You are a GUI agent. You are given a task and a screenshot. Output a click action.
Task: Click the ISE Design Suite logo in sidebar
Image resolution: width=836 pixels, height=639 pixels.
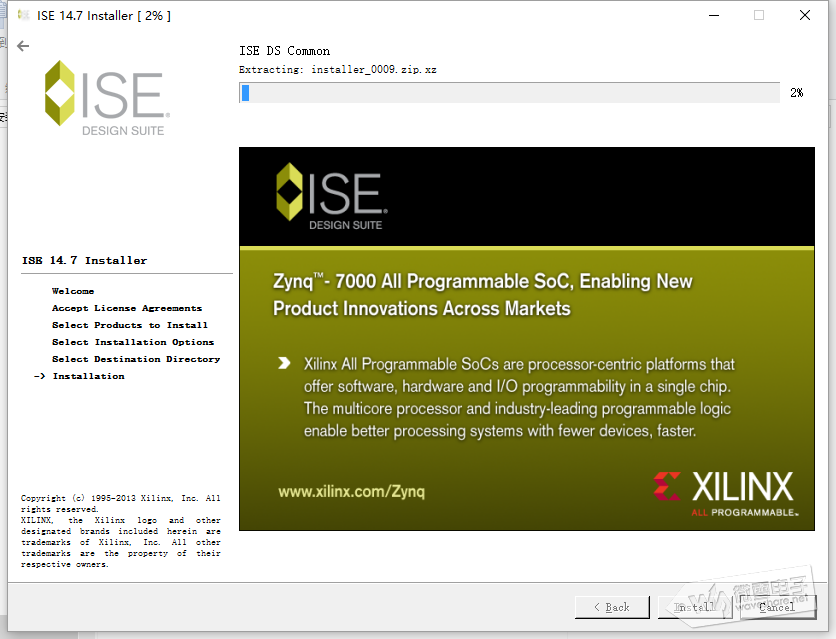[x=107, y=98]
